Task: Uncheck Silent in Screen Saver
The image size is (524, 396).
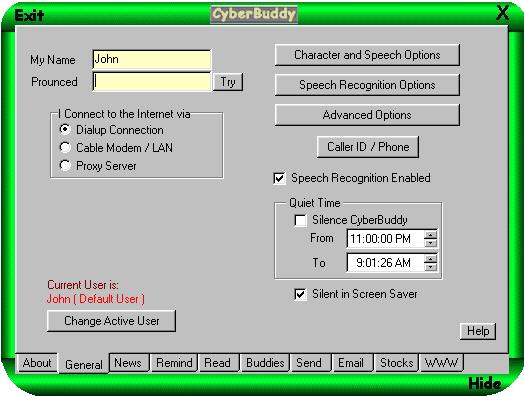Action: (300, 294)
